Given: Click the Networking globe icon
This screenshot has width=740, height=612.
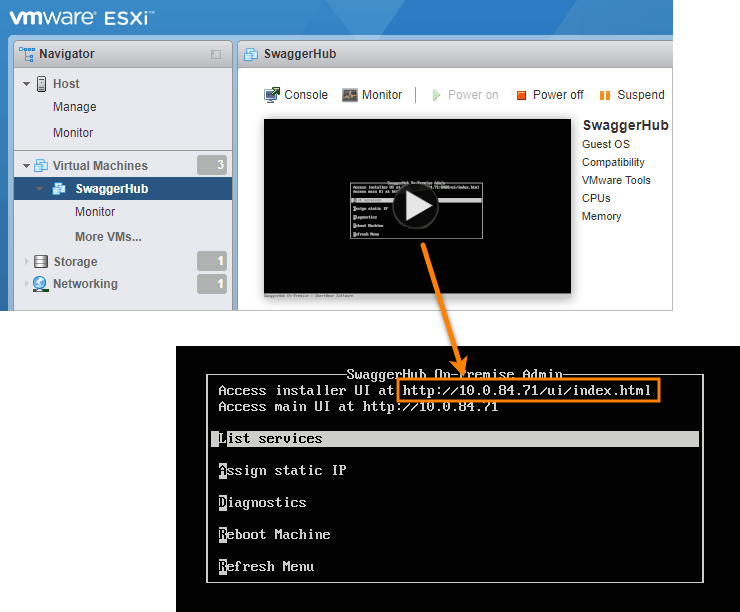Looking at the screenshot, I should [41, 284].
